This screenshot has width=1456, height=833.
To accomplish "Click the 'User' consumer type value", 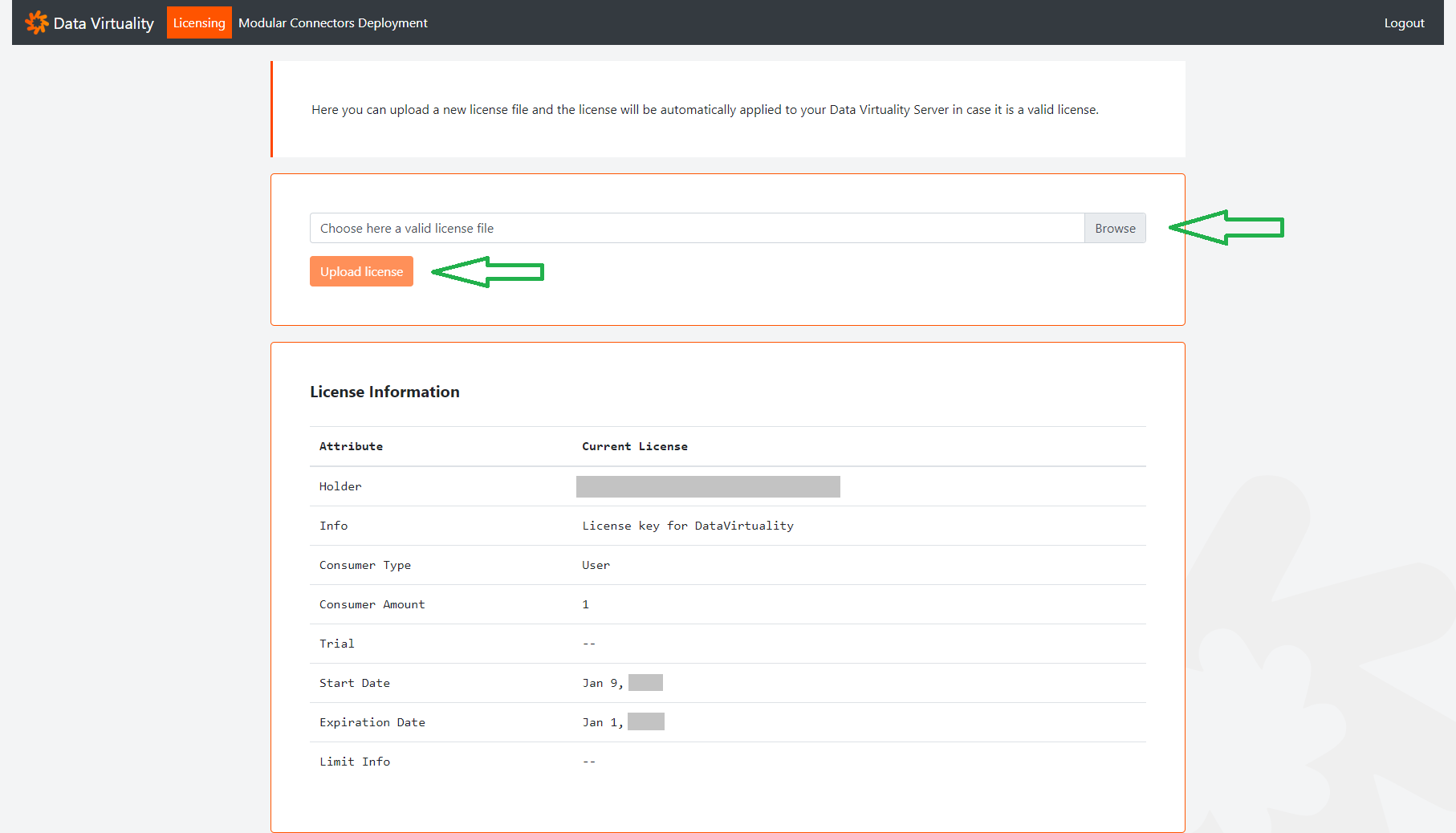I will pos(596,565).
